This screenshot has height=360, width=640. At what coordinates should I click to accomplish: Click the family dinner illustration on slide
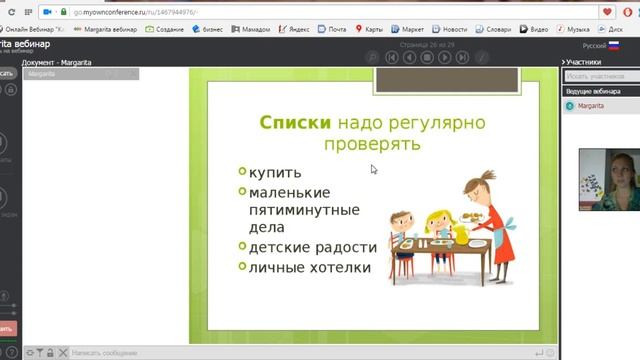(451, 228)
